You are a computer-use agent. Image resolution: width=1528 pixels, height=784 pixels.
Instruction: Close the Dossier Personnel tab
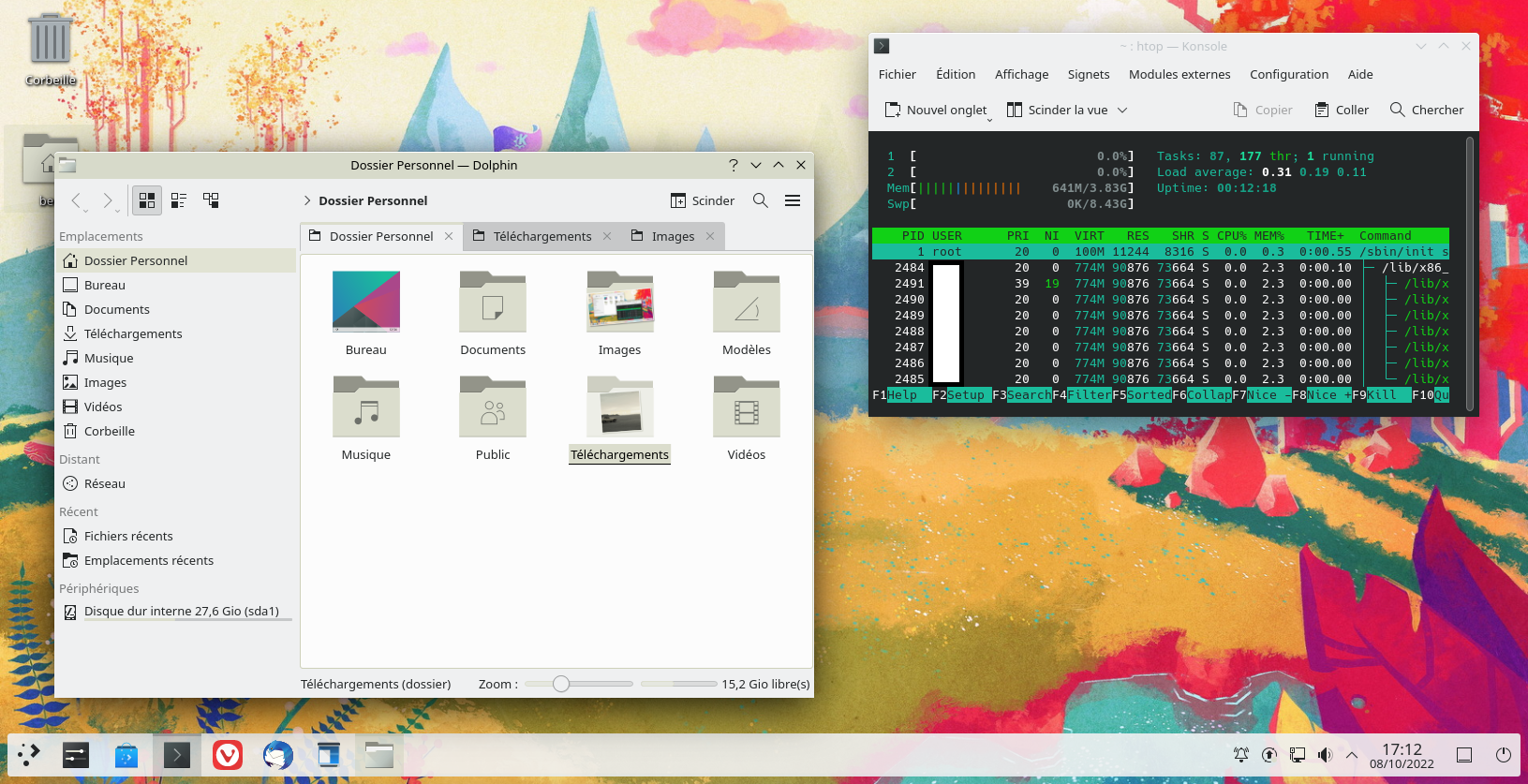449,236
